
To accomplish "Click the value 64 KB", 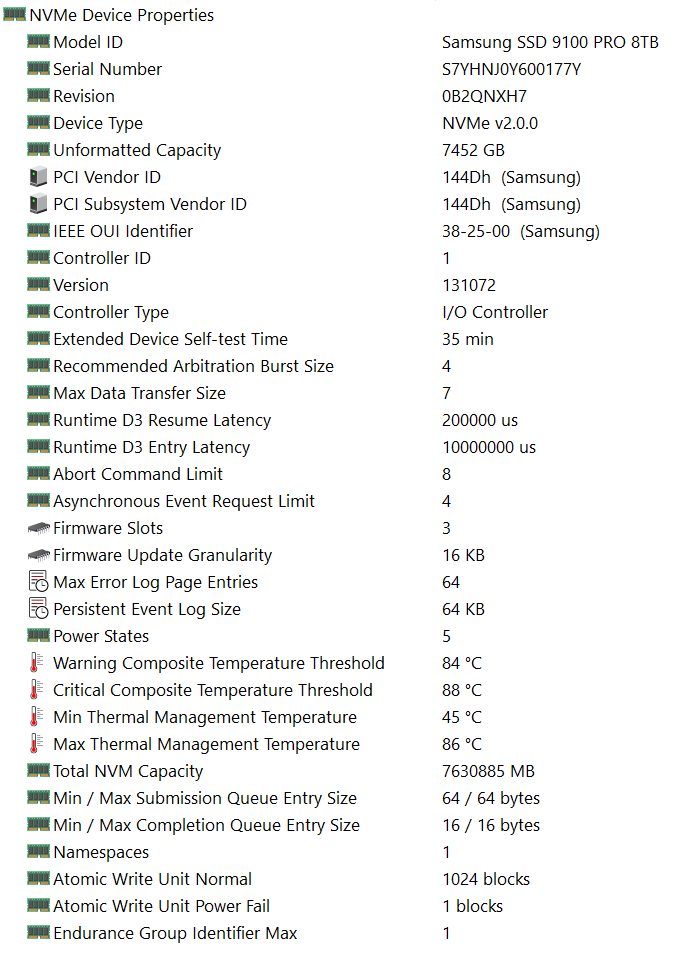I will coord(463,609).
